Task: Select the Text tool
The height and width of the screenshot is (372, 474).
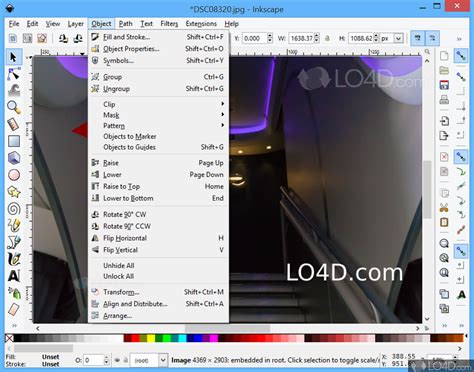Action: coord(14,276)
